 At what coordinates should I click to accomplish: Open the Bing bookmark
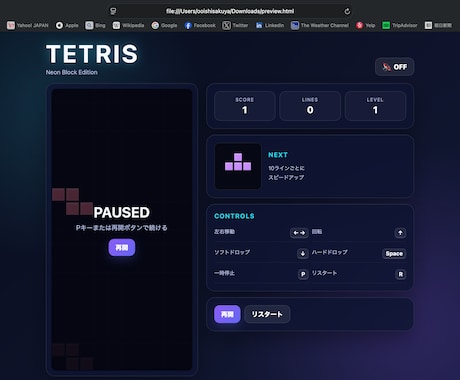95,25
